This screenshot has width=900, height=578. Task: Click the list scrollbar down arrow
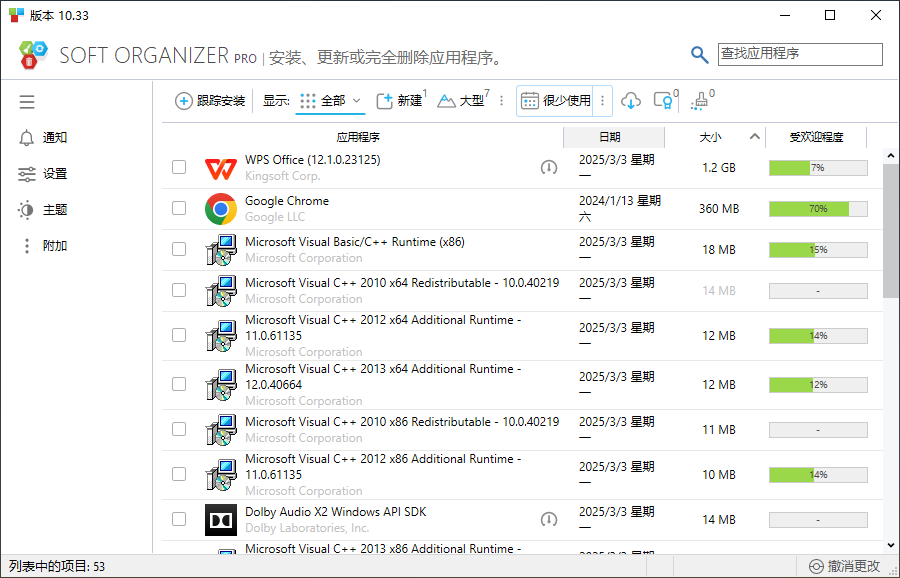coord(891,546)
